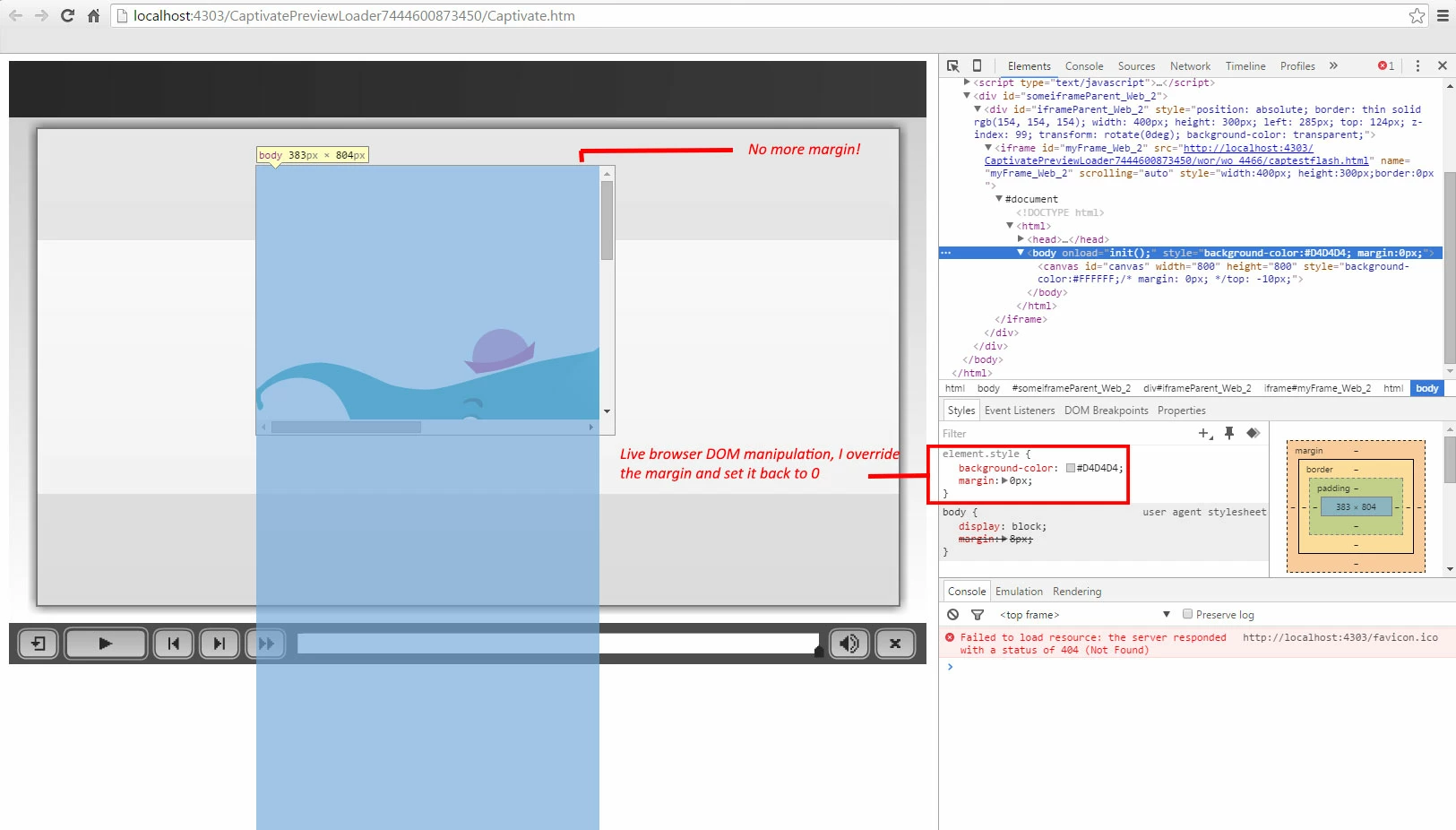Open the Properties tab
This screenshot has height=830, width=1456.
coord(1182,411)
